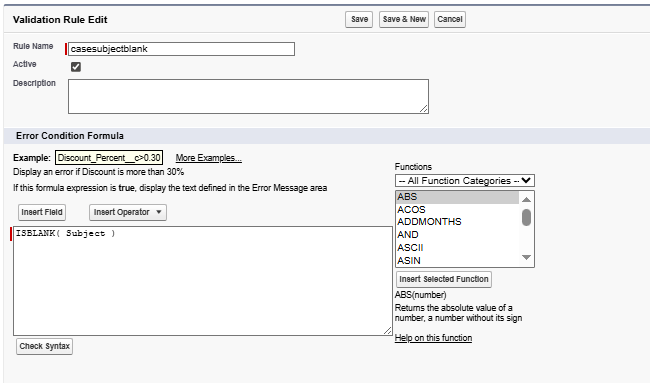Click the Save button
The width and height of the screenshot is (650, 383).
click(x=359, y=19)
